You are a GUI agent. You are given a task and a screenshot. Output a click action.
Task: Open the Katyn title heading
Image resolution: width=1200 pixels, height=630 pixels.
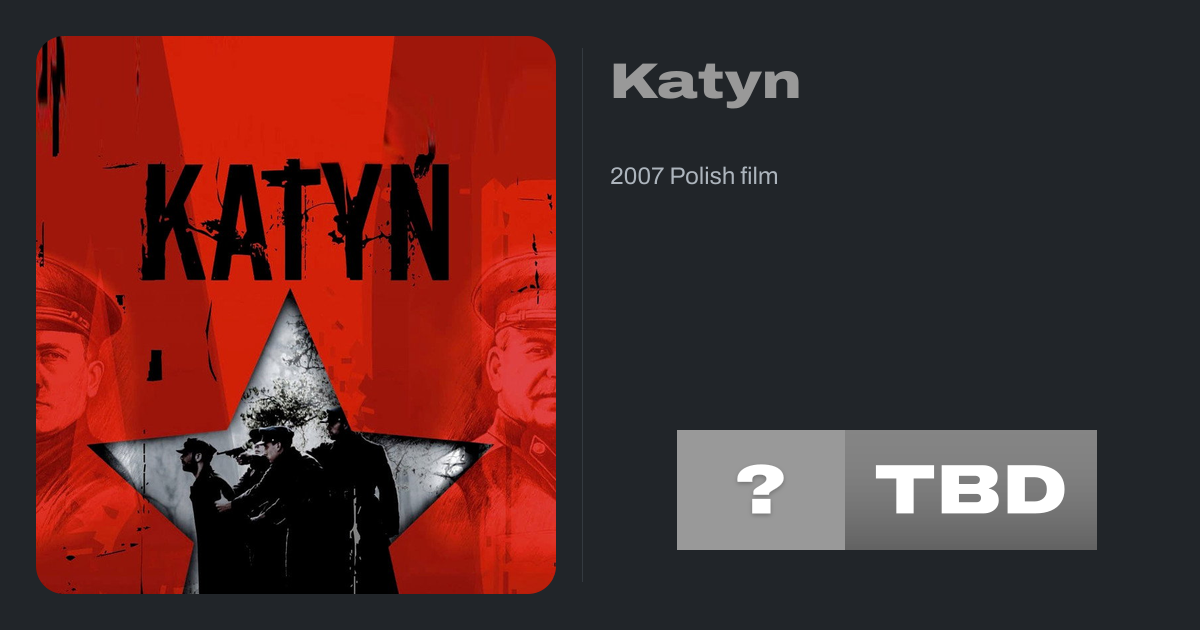pyautogui.click(x=705, y=83)
